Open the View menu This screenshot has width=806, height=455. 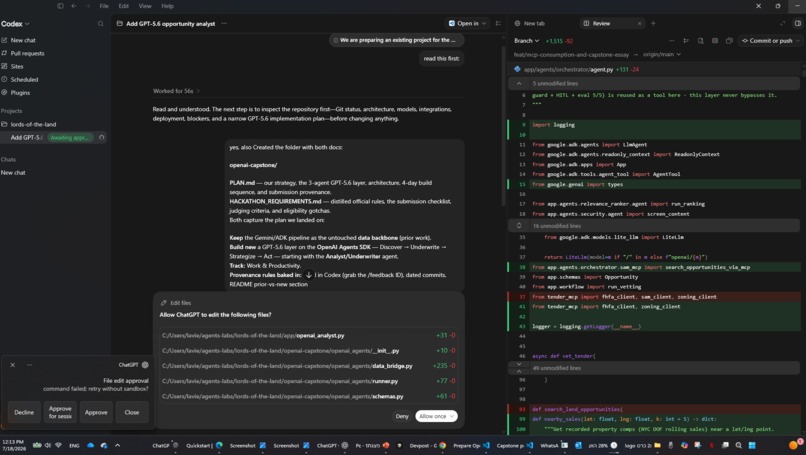(x=145, y=6)
